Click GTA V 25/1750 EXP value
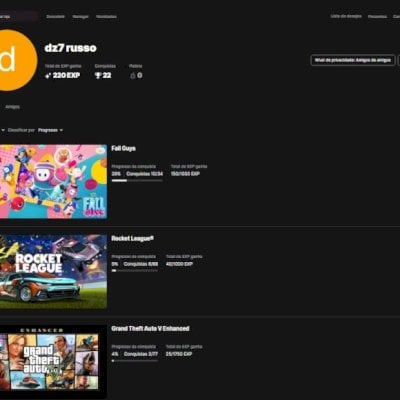Screen dimensions: 400x400 pos(179,354)
